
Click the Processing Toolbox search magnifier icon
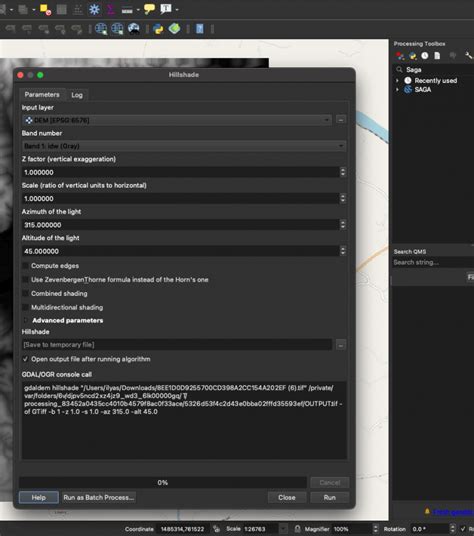[x=399, y=70]
